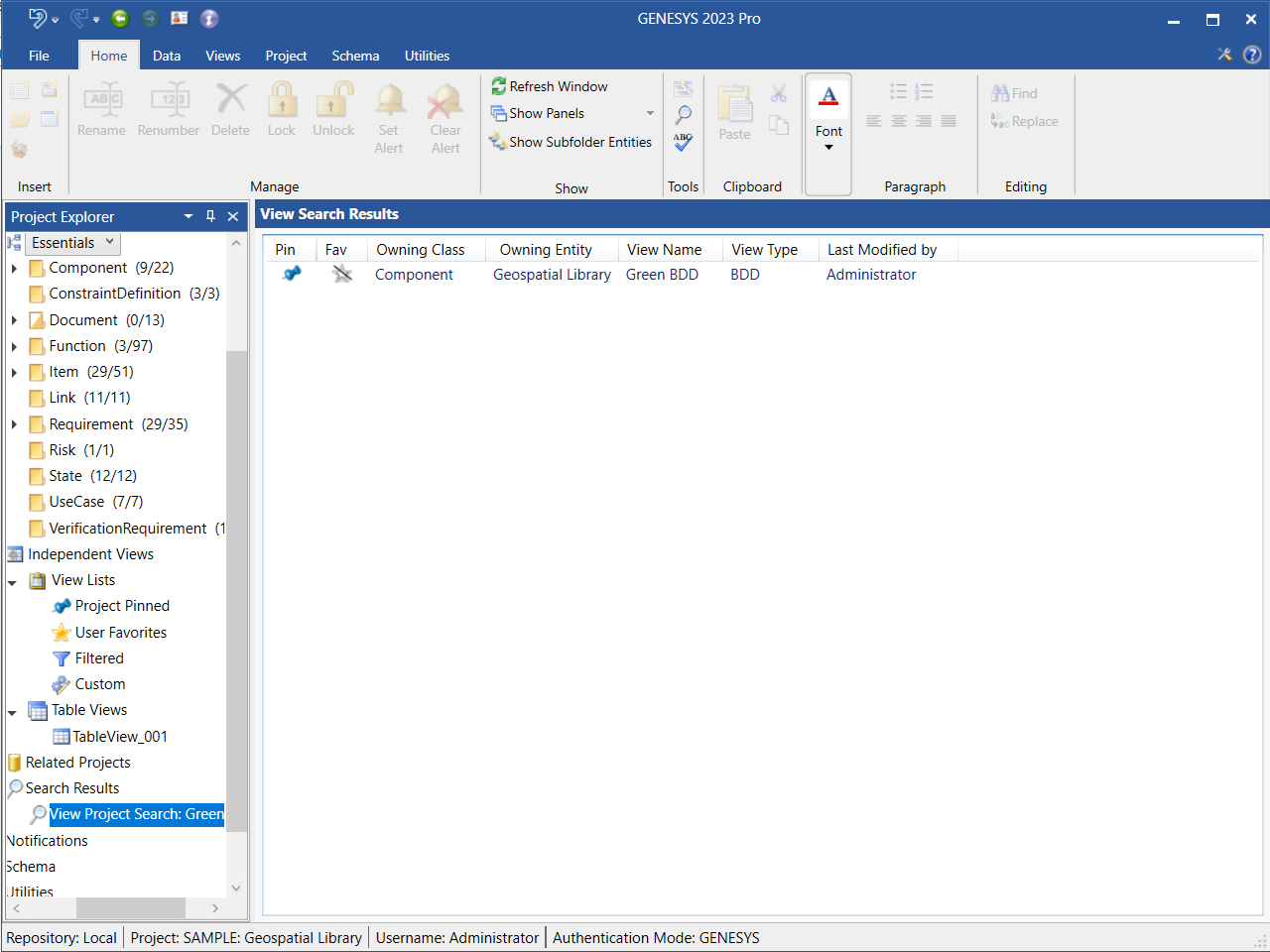Expand the Component folder node
Image resolution: width=1270 pixels, height=952 pixels.
(x=14, y=269)
